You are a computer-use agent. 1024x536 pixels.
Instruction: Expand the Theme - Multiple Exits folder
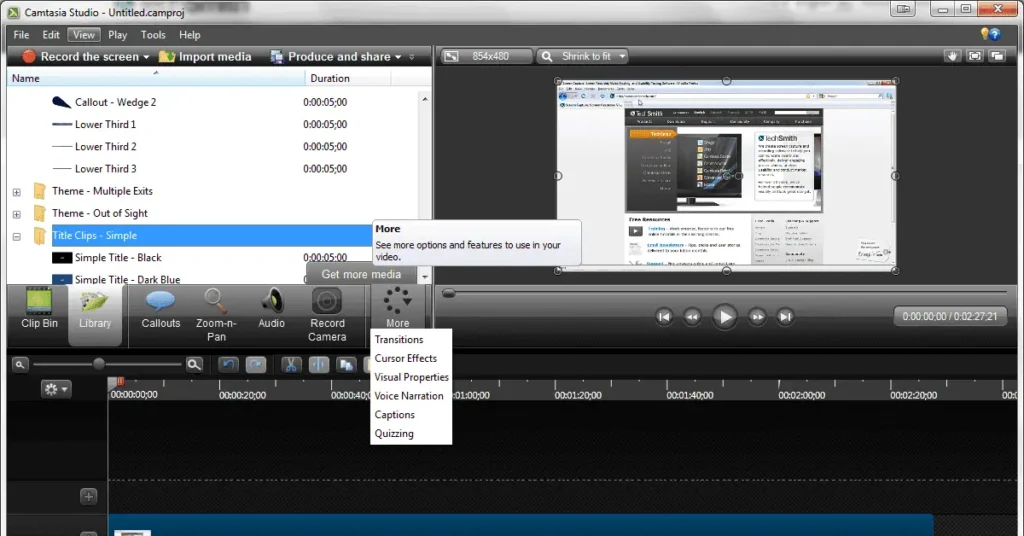click(17, 192)
